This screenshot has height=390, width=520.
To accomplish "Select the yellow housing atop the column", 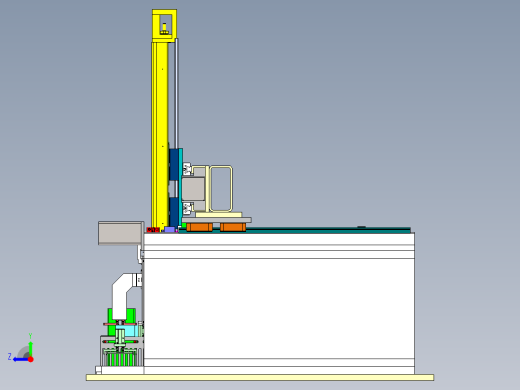I will [164, 26].
